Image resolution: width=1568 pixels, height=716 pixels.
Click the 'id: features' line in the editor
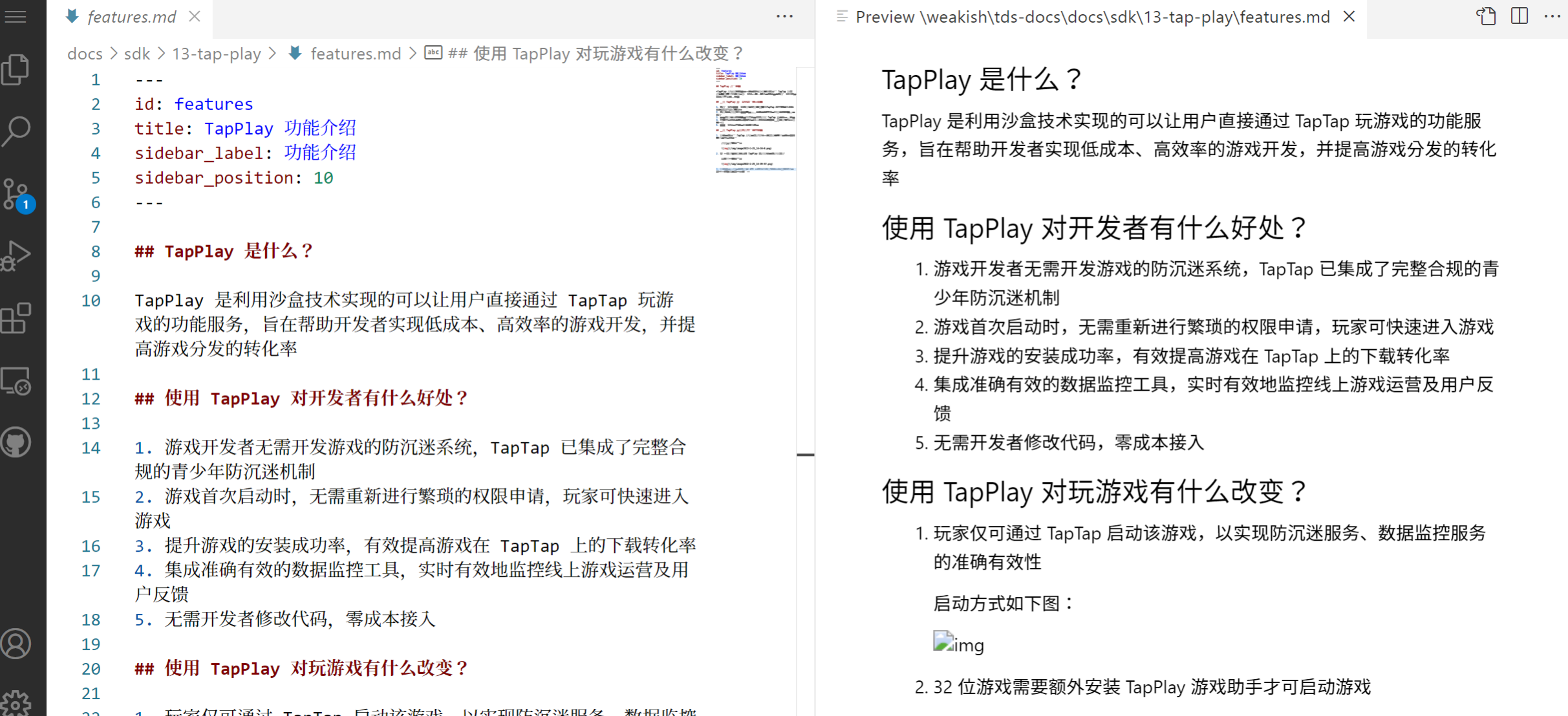click(x=194, y=104)
